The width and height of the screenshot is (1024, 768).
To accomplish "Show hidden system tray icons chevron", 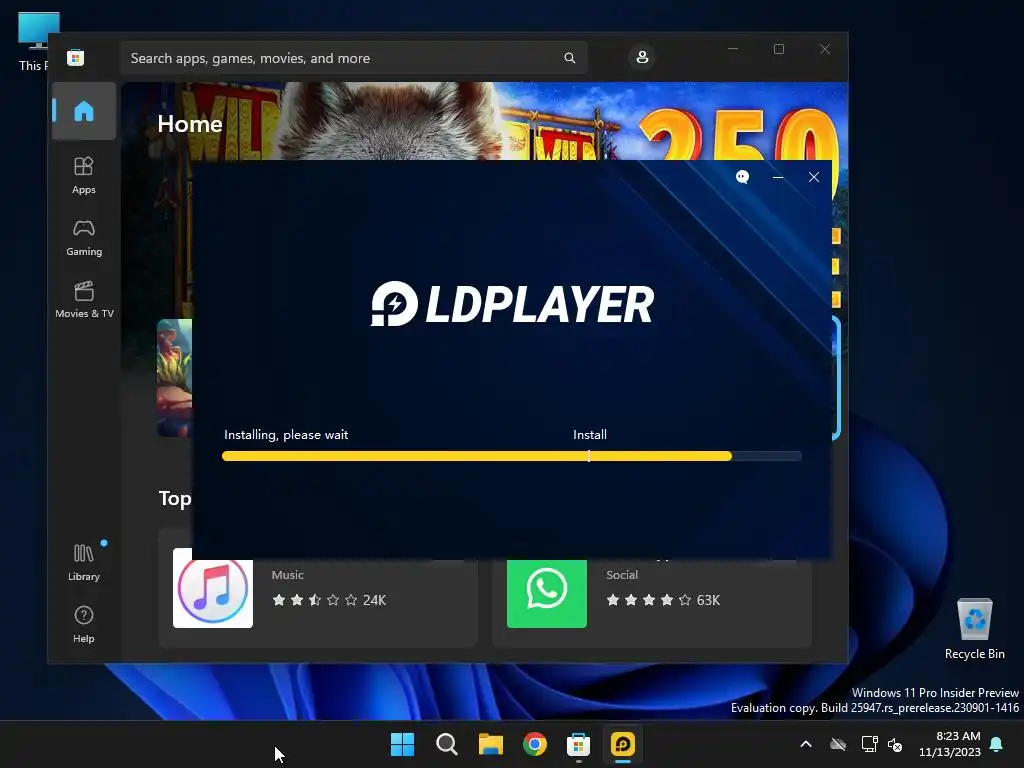I will click(806, 744).
